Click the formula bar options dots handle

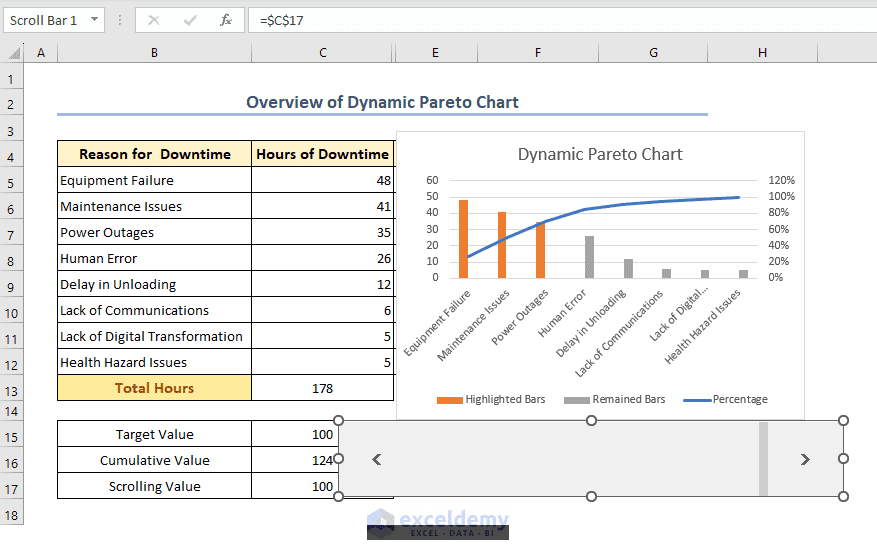click(120, 20)
